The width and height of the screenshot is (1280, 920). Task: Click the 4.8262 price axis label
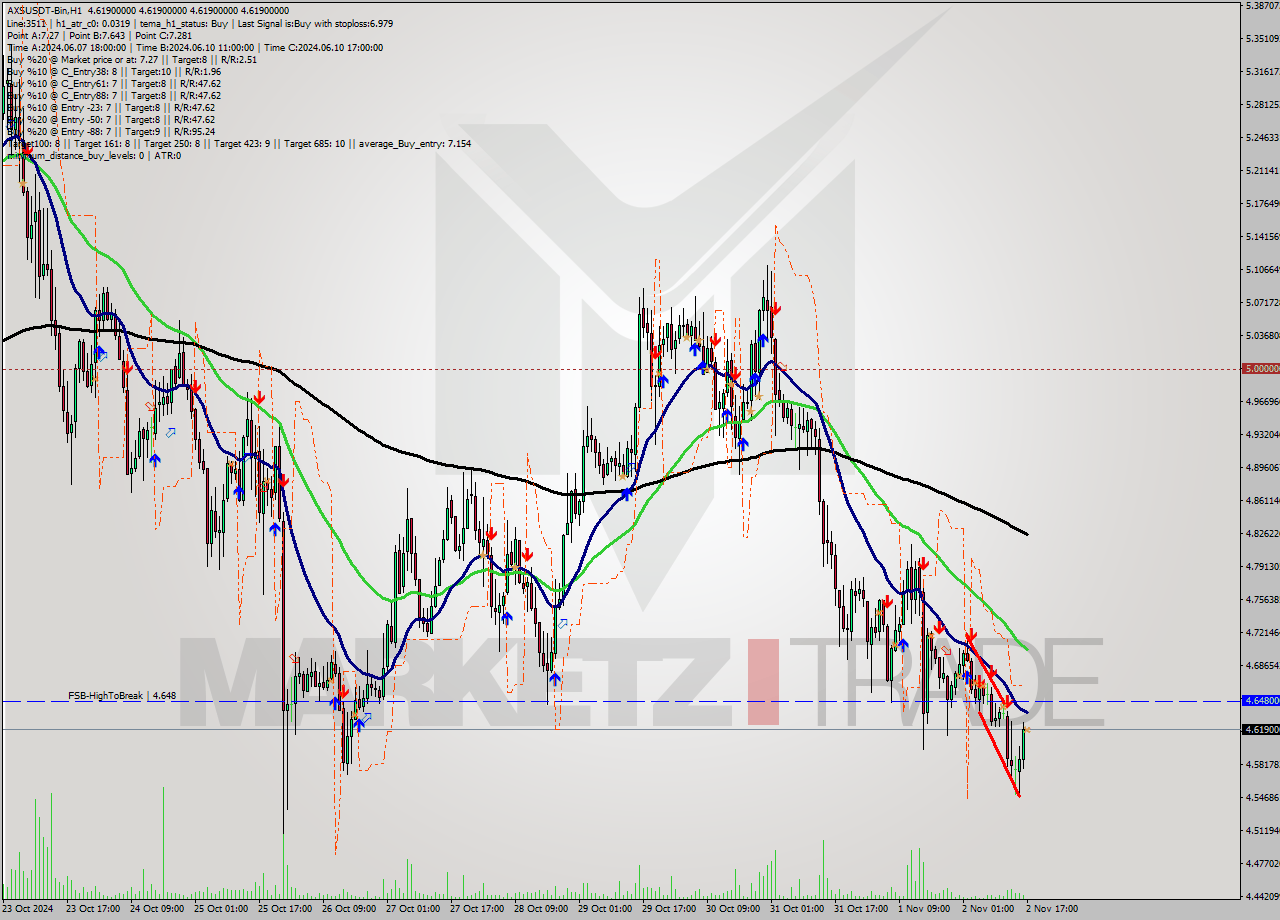[1262, 533]
